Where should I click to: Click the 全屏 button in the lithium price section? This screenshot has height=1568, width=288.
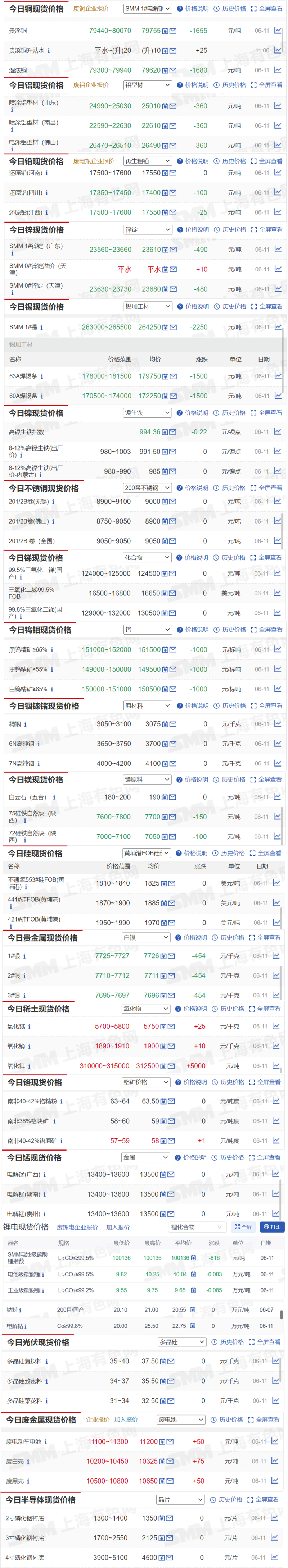(242, 1227)
